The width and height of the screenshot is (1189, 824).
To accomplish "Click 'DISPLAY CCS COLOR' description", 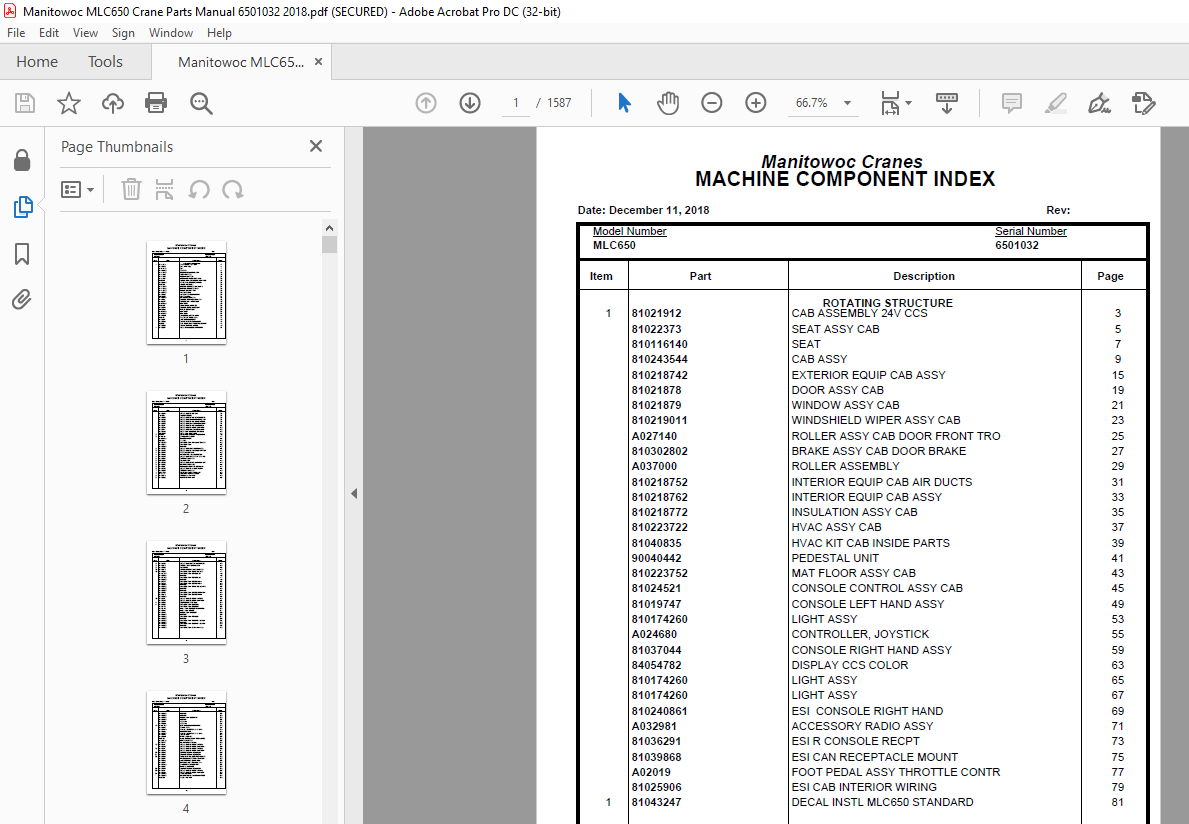I will (x=849, y=665).
